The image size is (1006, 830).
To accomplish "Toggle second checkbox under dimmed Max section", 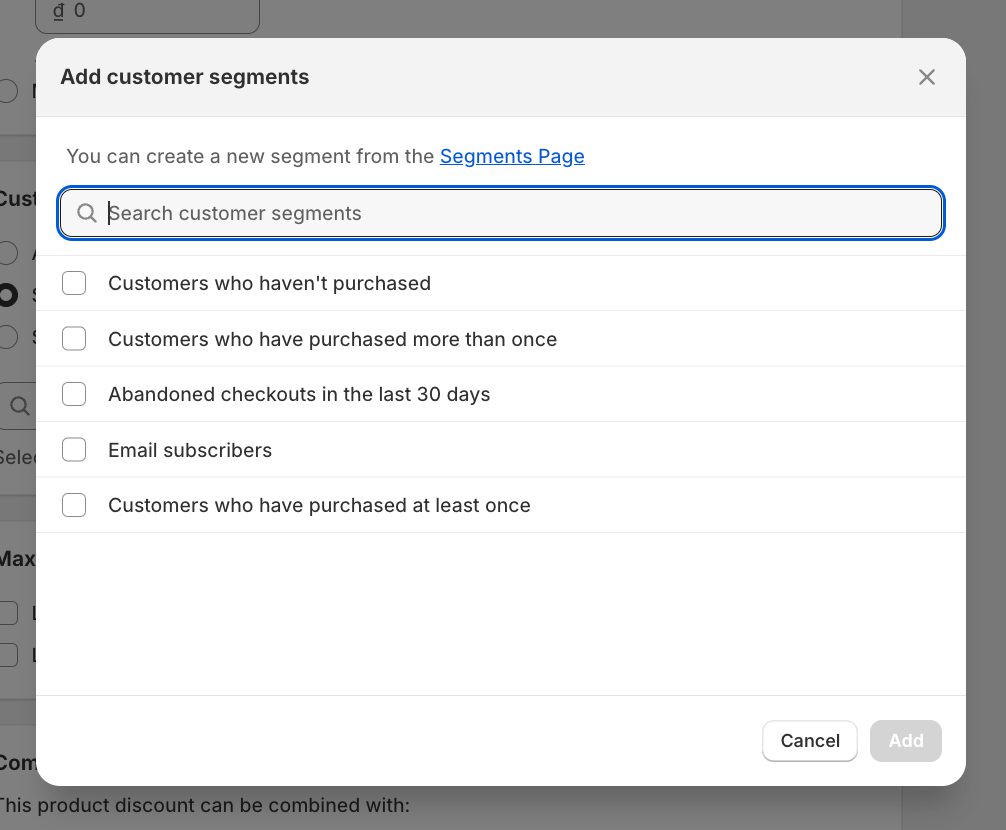I will pos(9,655).
